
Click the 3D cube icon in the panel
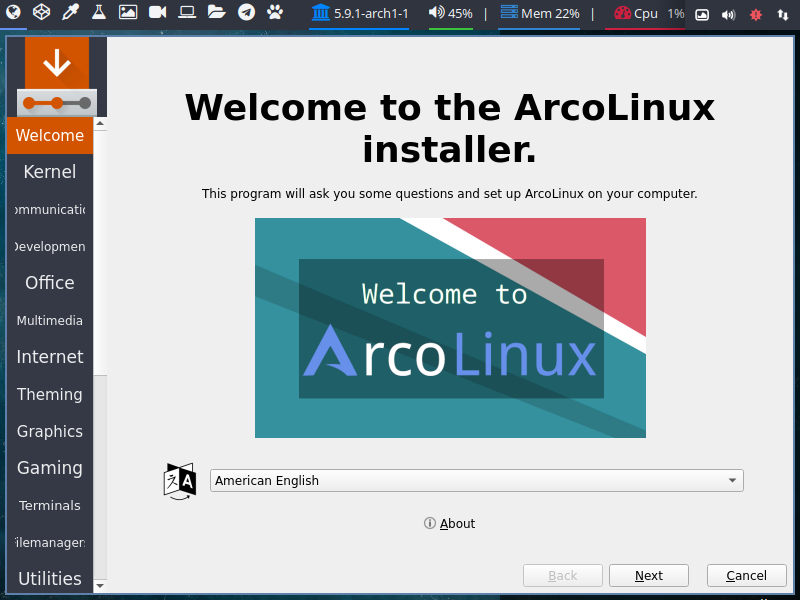[x=41, y=12]
